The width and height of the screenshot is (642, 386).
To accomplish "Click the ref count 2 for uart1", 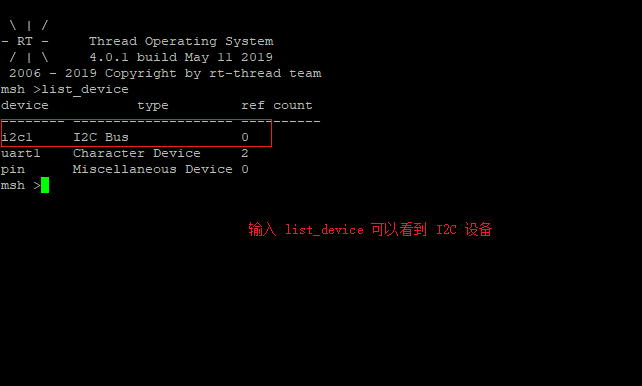I will [245, 153].
